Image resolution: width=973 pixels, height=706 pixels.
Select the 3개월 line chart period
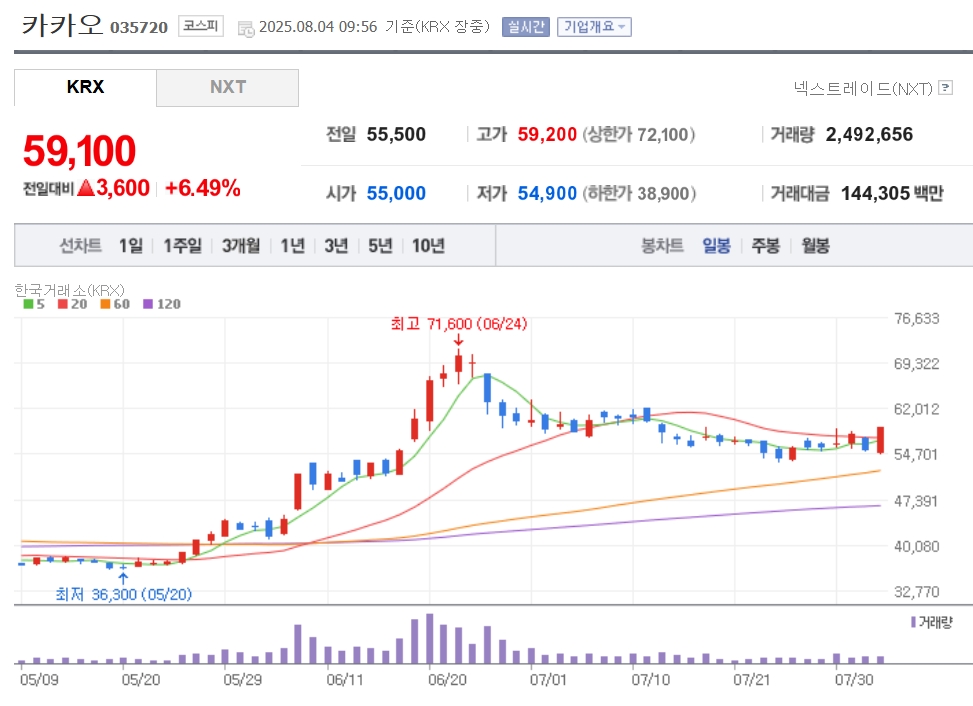241,246
